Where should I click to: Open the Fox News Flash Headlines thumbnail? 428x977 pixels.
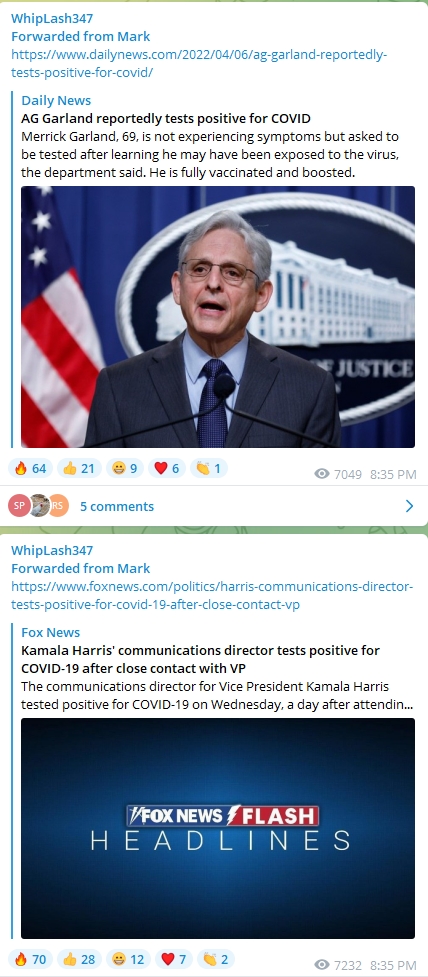[x=218, y=828]
